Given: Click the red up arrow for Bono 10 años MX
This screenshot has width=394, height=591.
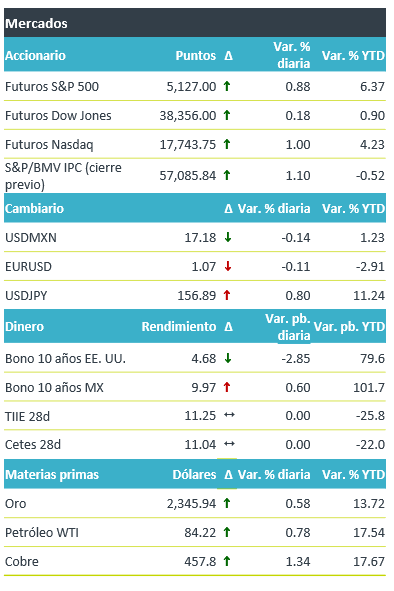Looking at the screenshot, I should (x=227, y=387).
